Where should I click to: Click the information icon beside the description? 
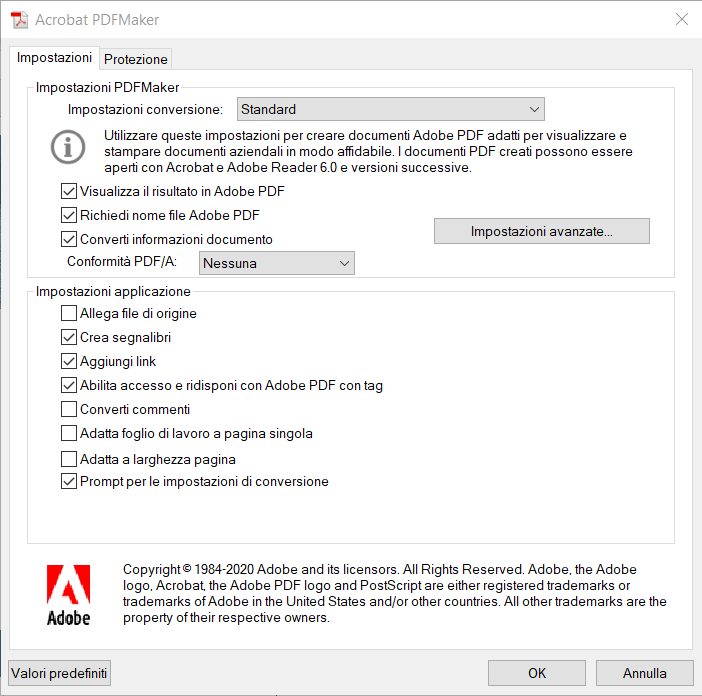pos(69,146)
